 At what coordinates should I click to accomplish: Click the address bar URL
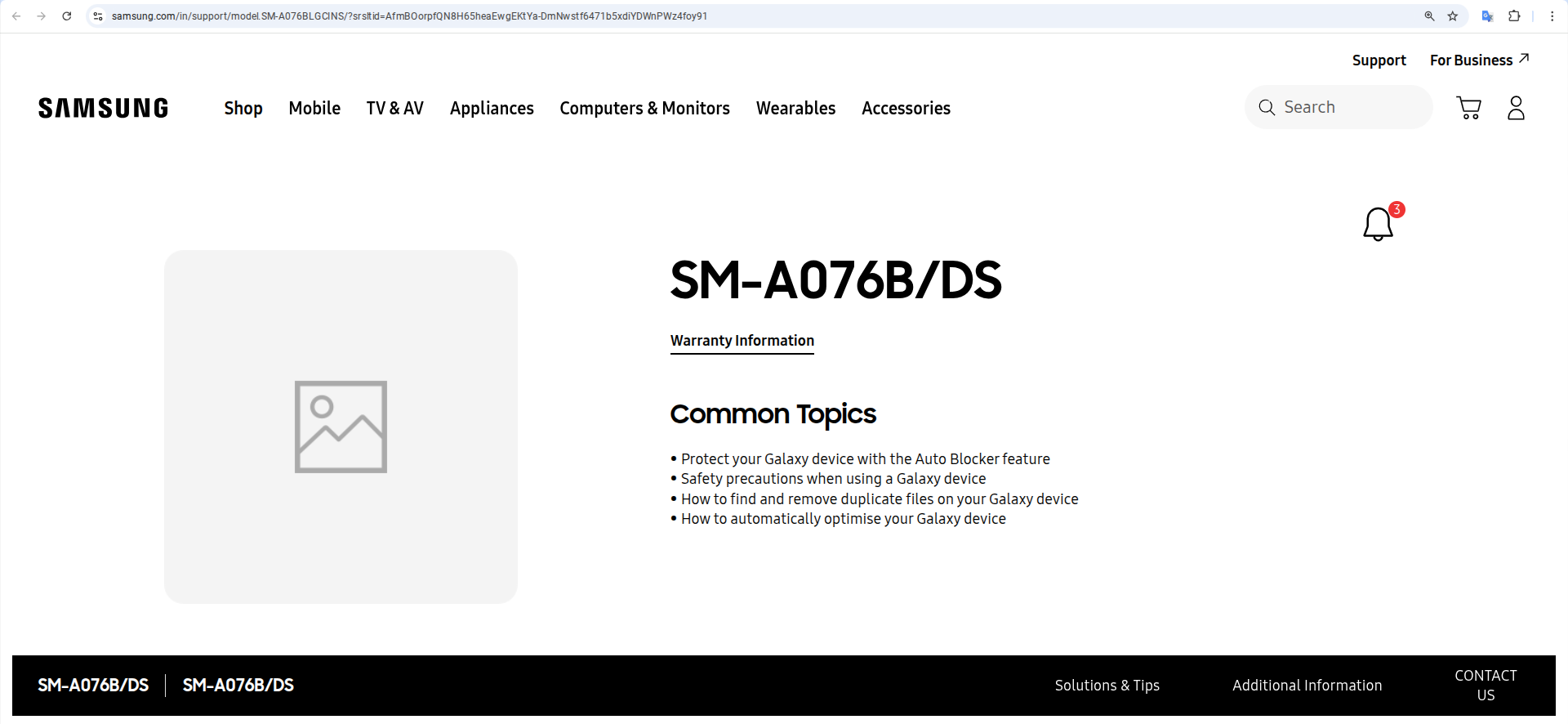pyautogui.click(x=409, y=16)
